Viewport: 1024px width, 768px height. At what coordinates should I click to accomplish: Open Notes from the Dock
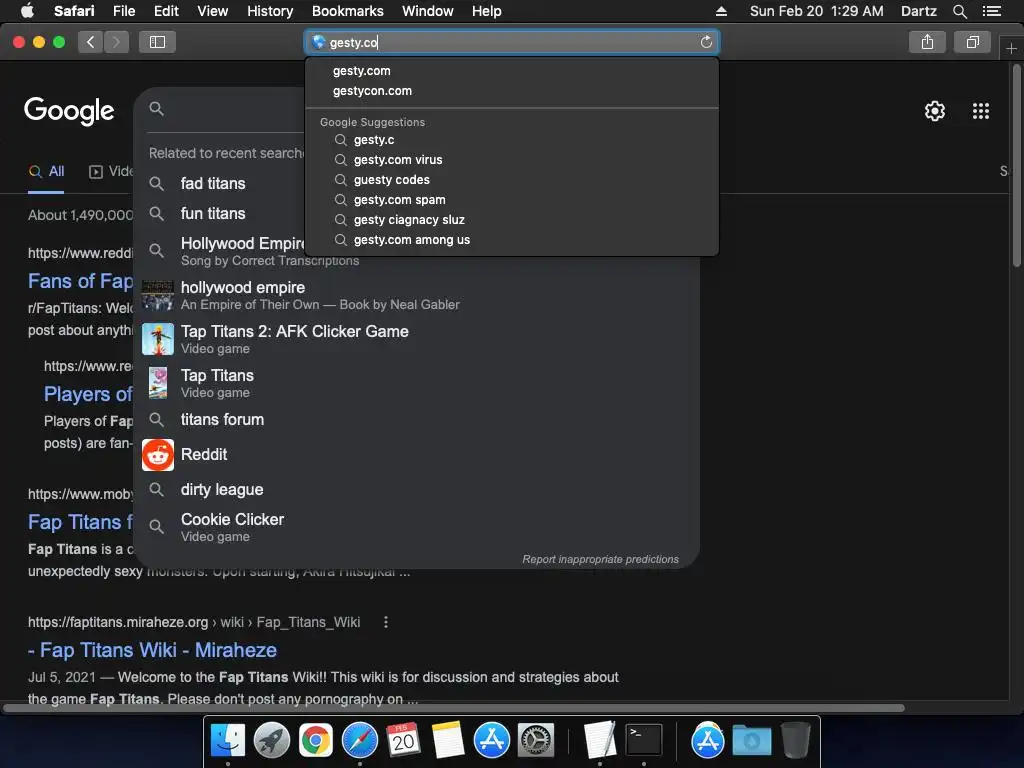[447, 741]
